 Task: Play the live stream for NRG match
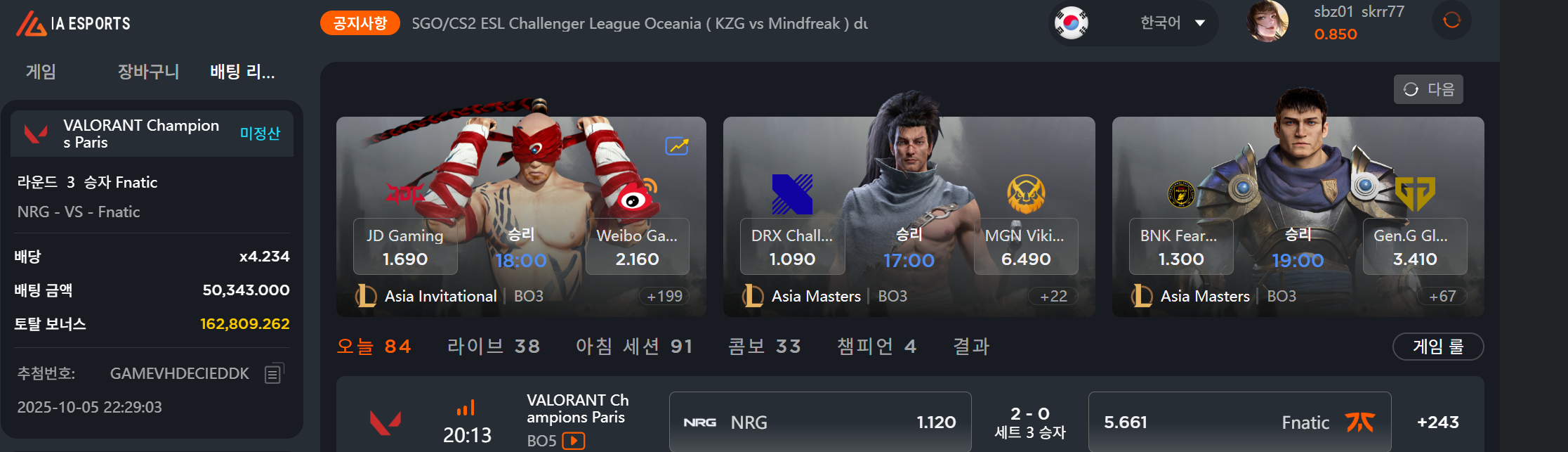pos(574,441)
